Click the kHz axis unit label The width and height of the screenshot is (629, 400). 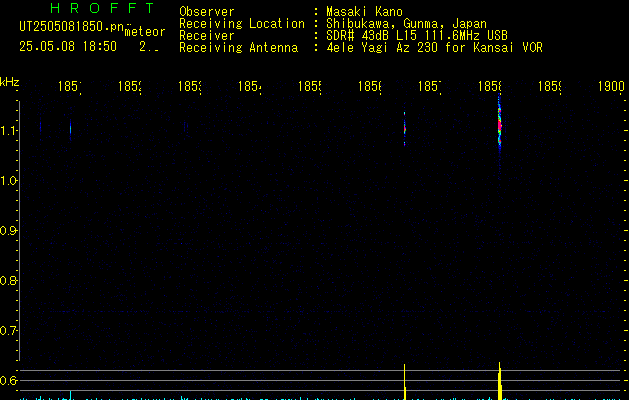[x=9, y=82]
